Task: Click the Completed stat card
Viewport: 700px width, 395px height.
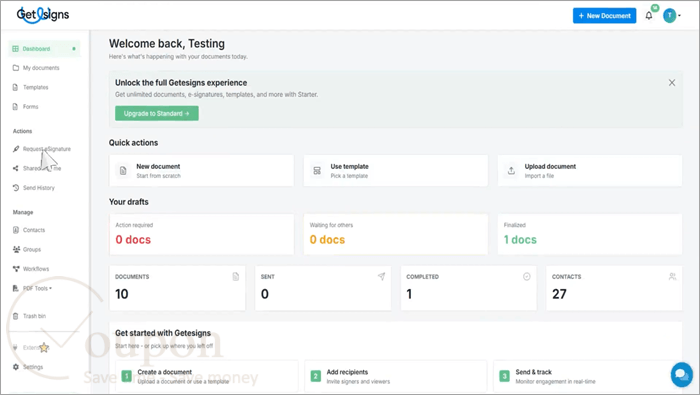Action: (468, 288)
